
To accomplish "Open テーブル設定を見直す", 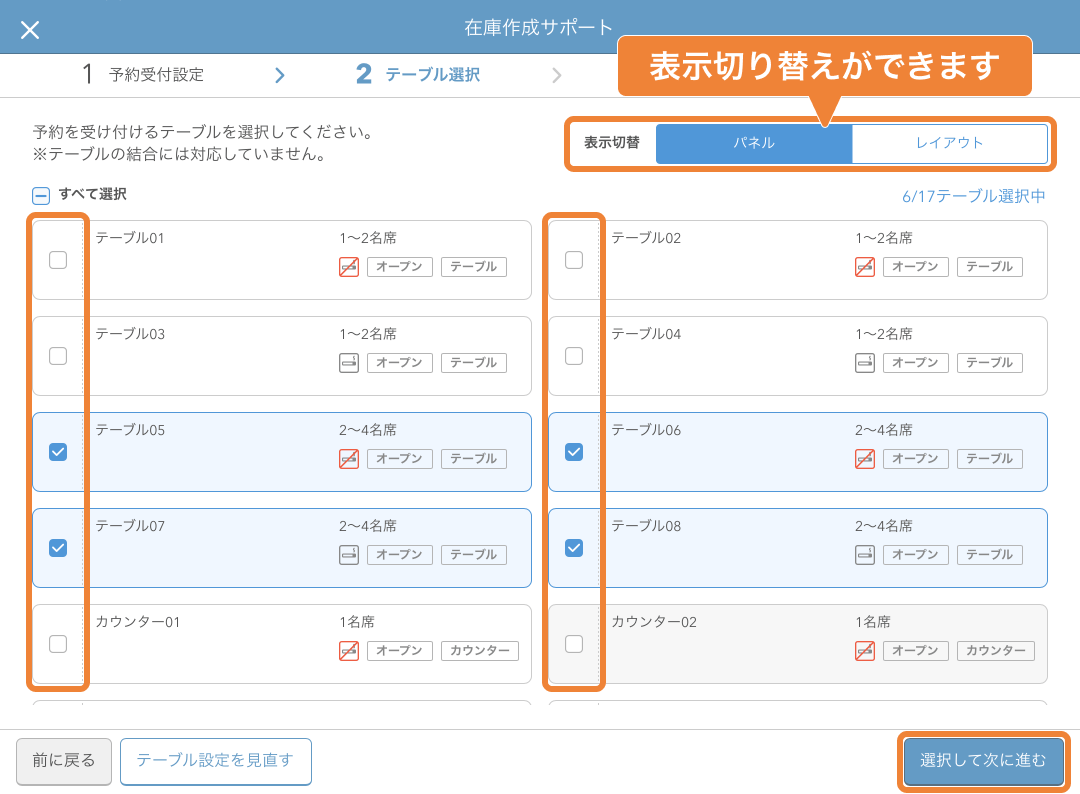I will tap(215, 761).
